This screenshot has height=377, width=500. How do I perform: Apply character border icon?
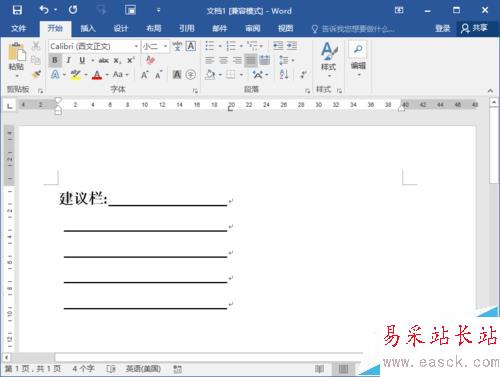coord(191,46)
